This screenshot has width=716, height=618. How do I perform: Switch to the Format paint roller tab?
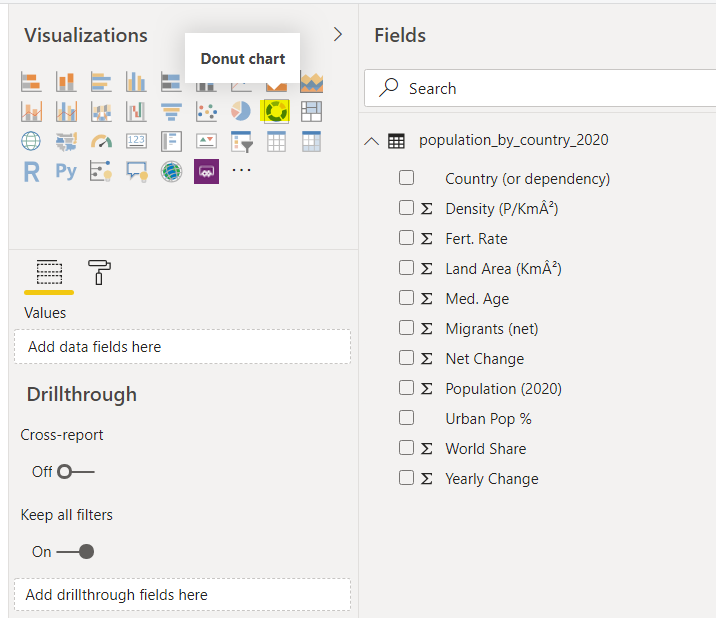pyautogui.click(x=100, y=272)
